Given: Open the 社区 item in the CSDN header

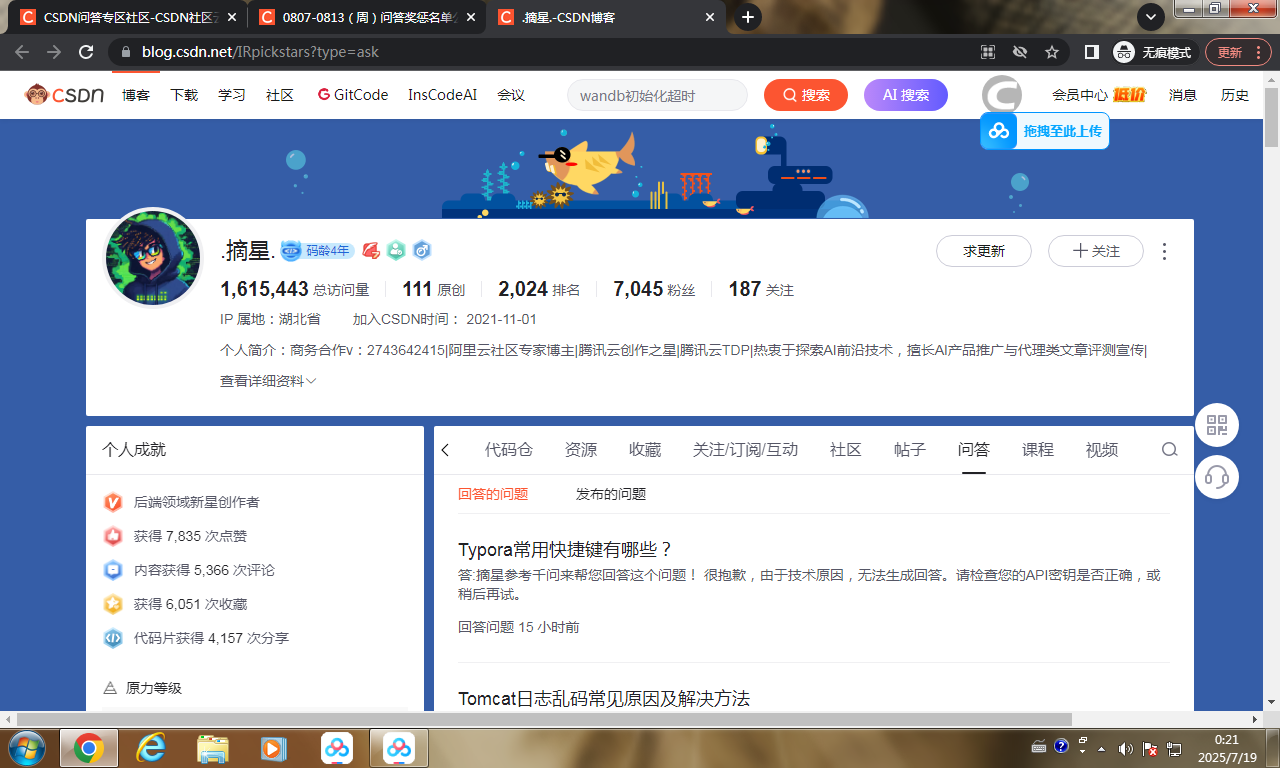Looking at the screenshot, I should point(280,95).
